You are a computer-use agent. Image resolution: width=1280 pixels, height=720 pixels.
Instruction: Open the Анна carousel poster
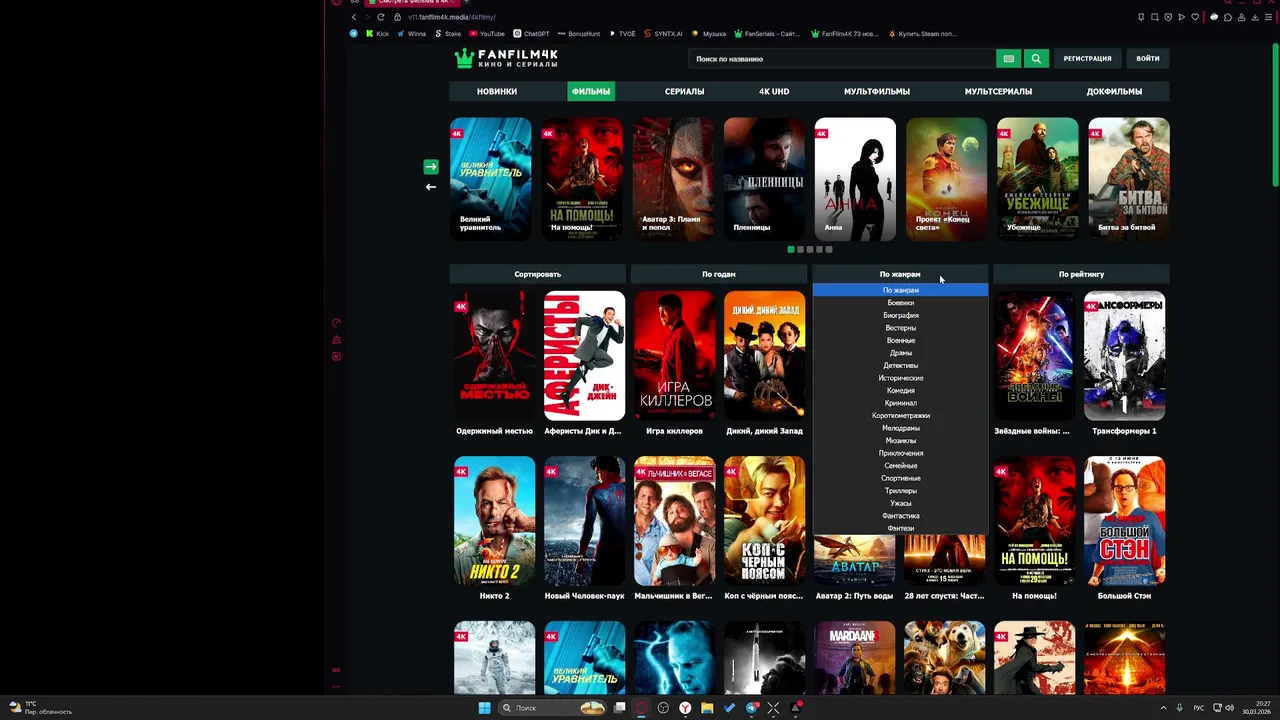pos(855,179)
